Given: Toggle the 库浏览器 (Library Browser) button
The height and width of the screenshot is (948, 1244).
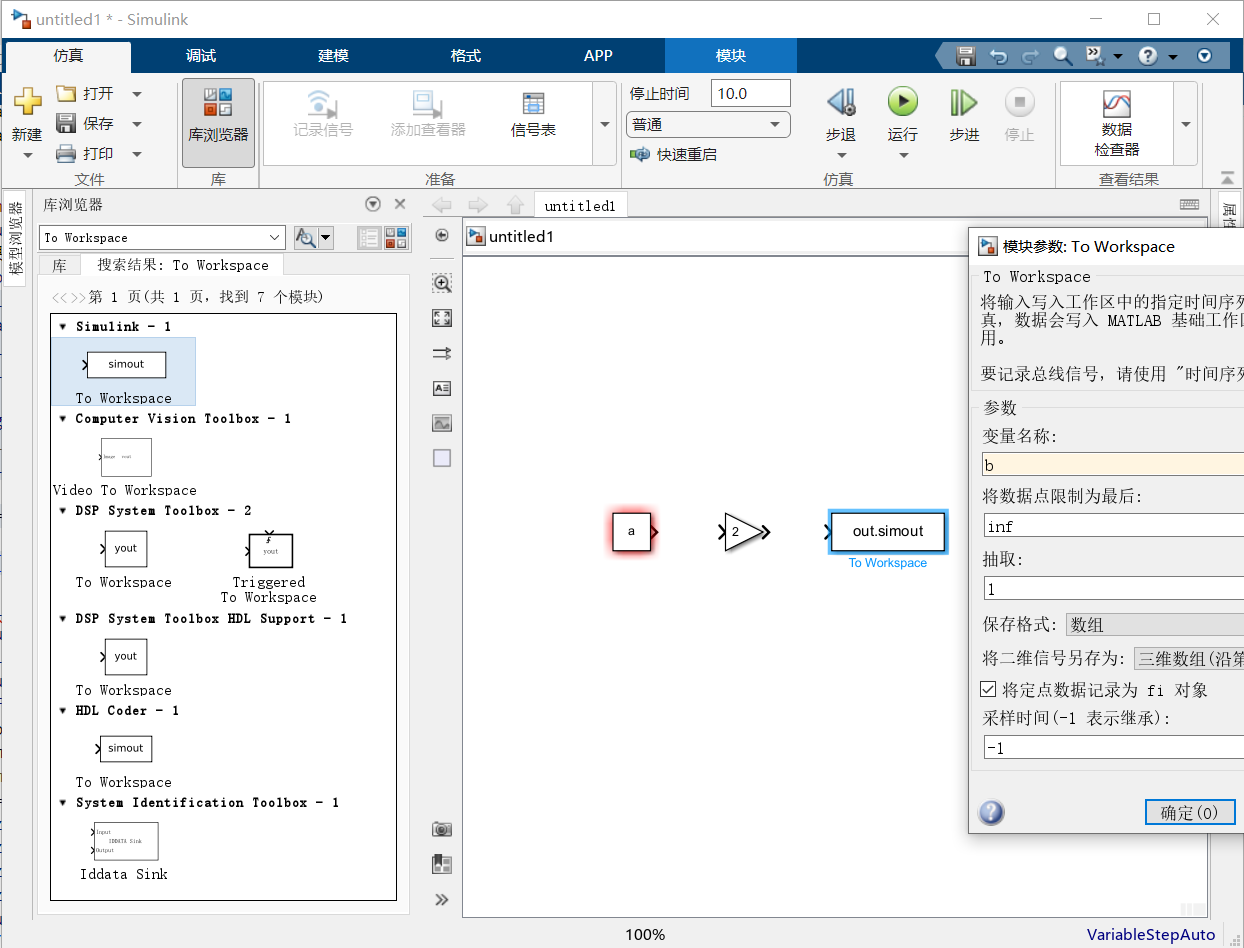Looking at the screenshot, I should pyautogui.click(x=218, y=121).
